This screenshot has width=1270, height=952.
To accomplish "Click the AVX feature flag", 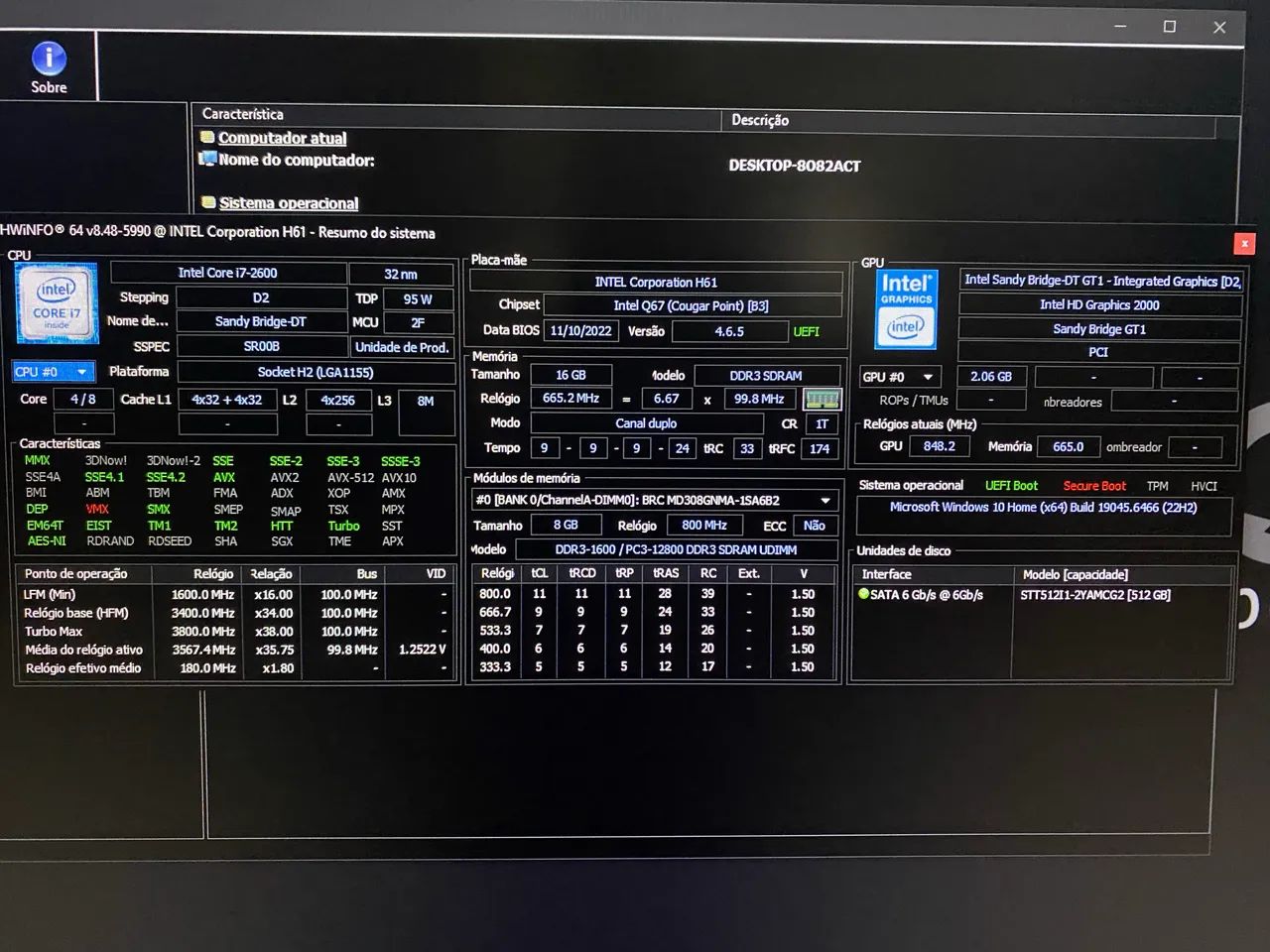I will coord(224,477).
